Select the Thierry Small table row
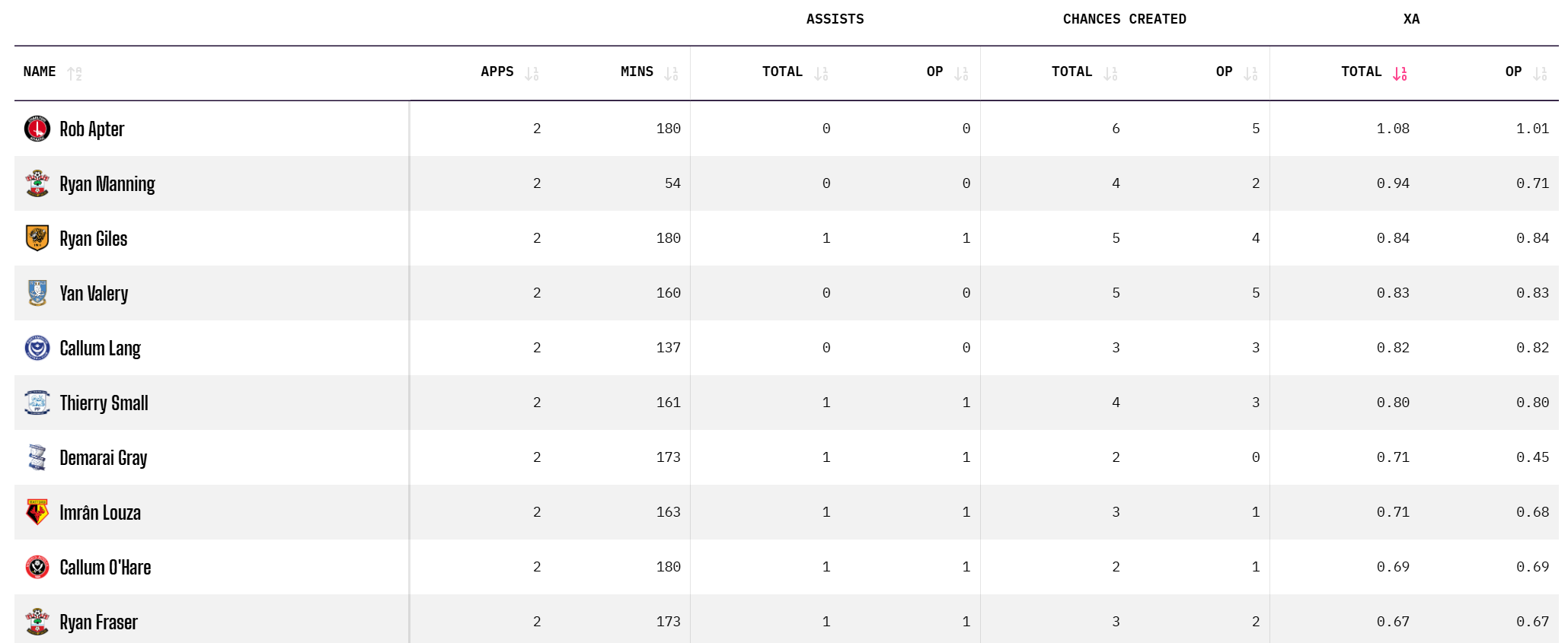 pyautogui.click(x=786, y=403)
